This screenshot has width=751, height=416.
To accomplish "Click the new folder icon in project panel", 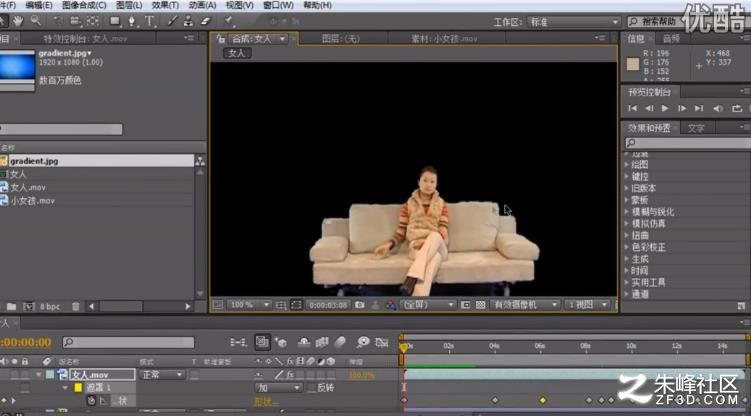I will pyautogui.click(x=11, y=306).
